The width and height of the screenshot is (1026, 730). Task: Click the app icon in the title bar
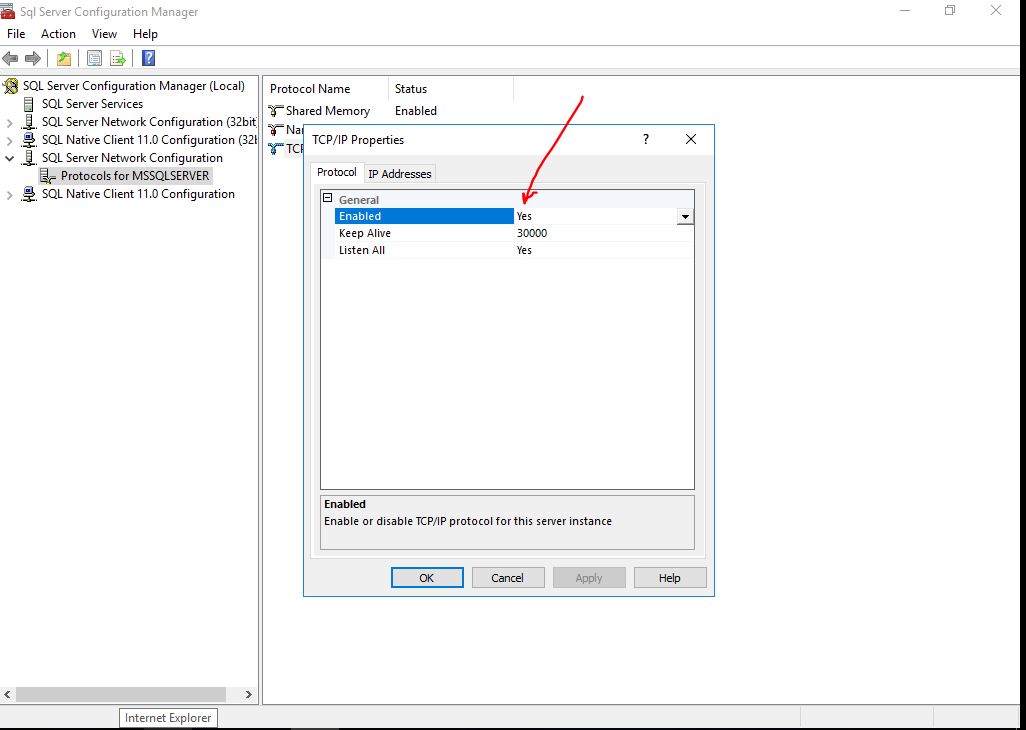[x=8, y=11]
